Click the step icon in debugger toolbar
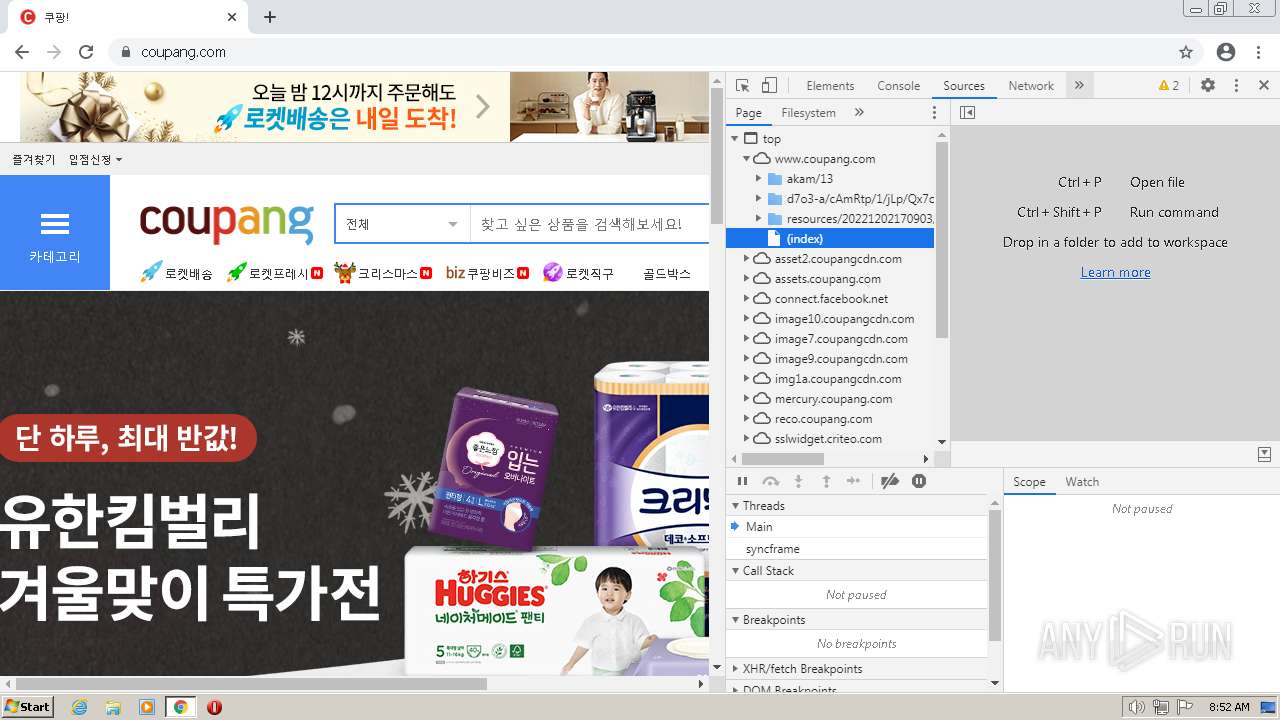 [853, 481]
